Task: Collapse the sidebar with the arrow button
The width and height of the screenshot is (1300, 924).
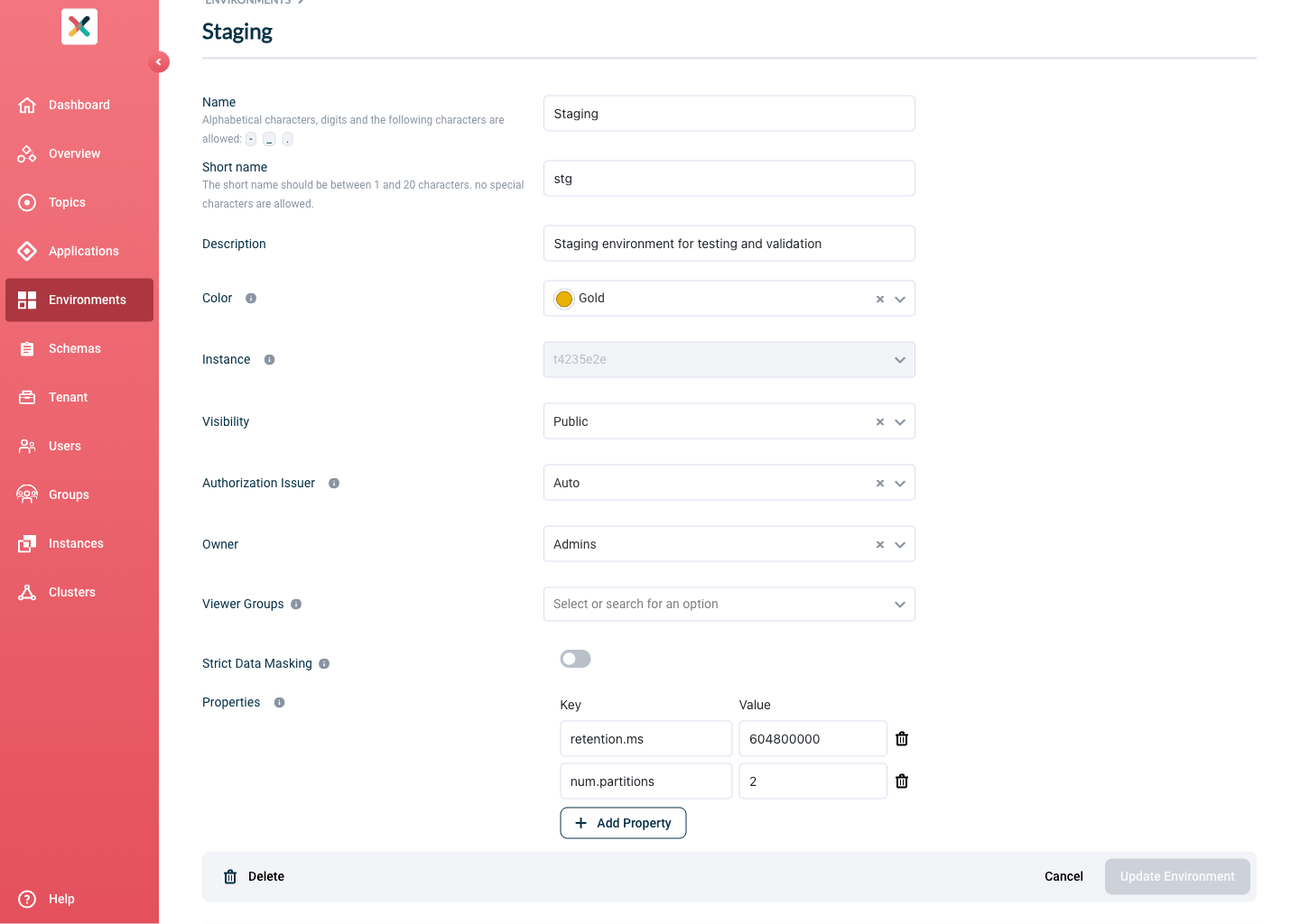Action: point(159,62)
